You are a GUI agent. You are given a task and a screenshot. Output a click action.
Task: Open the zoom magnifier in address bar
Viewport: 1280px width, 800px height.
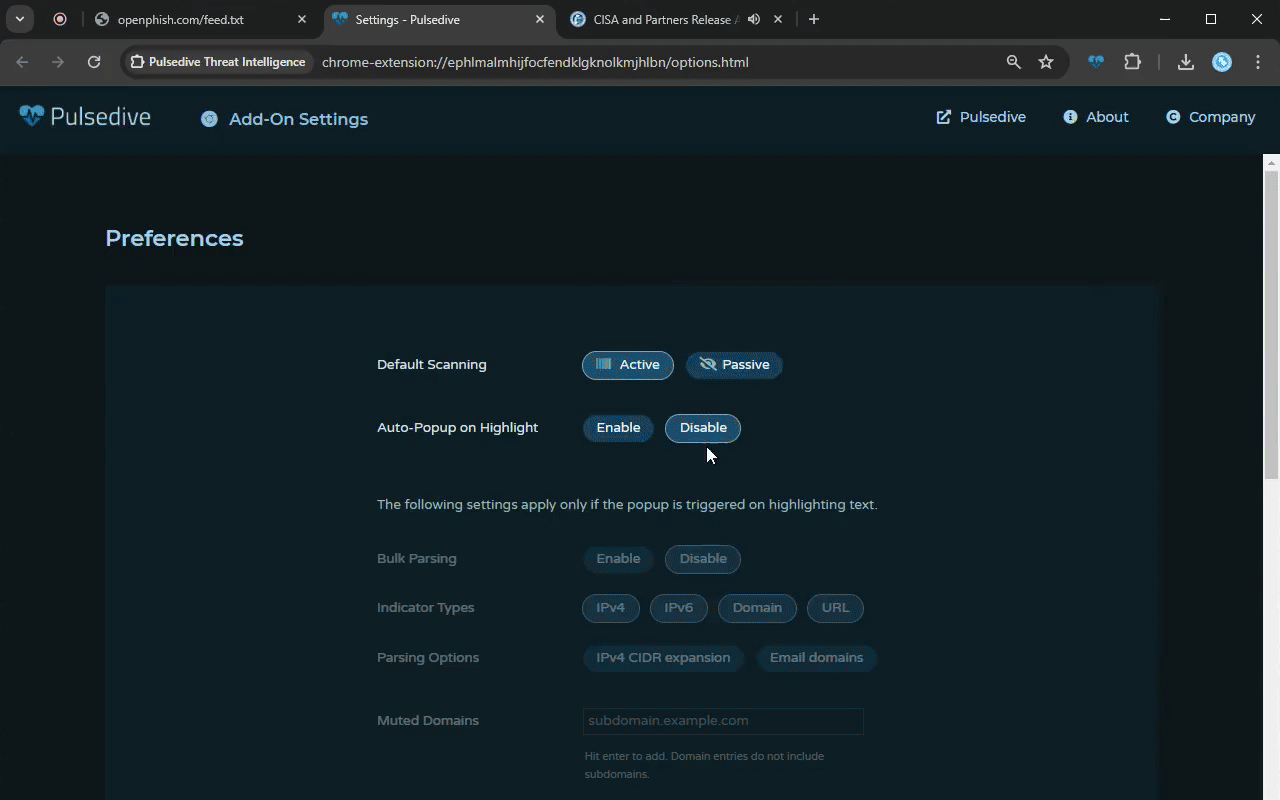1014,62
